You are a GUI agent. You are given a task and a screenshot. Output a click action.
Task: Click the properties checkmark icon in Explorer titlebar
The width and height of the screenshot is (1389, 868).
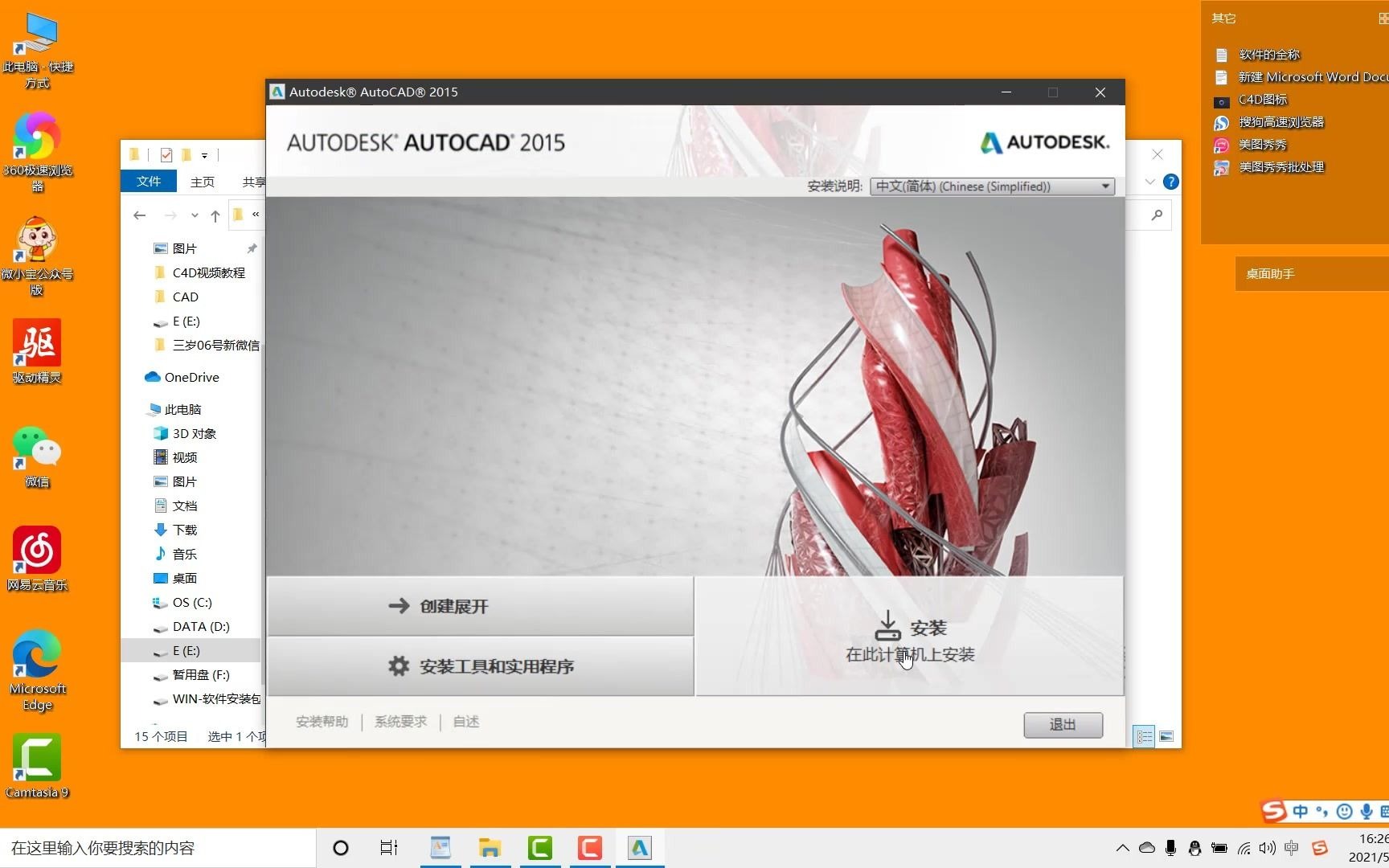(166, 155)
